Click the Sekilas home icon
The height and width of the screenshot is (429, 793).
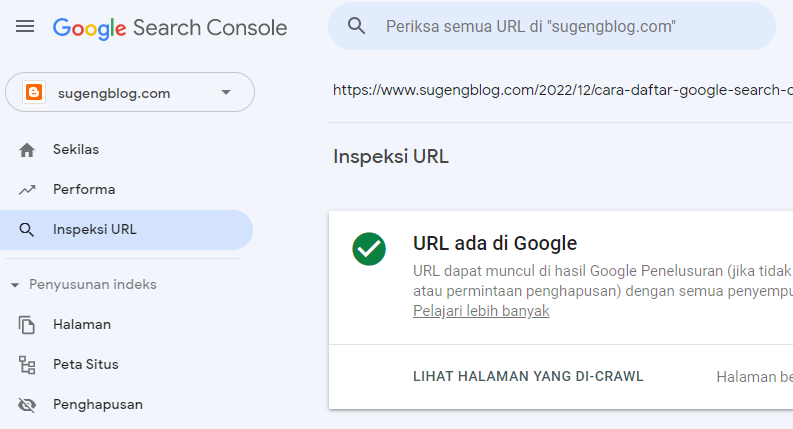tap(27, 150)
